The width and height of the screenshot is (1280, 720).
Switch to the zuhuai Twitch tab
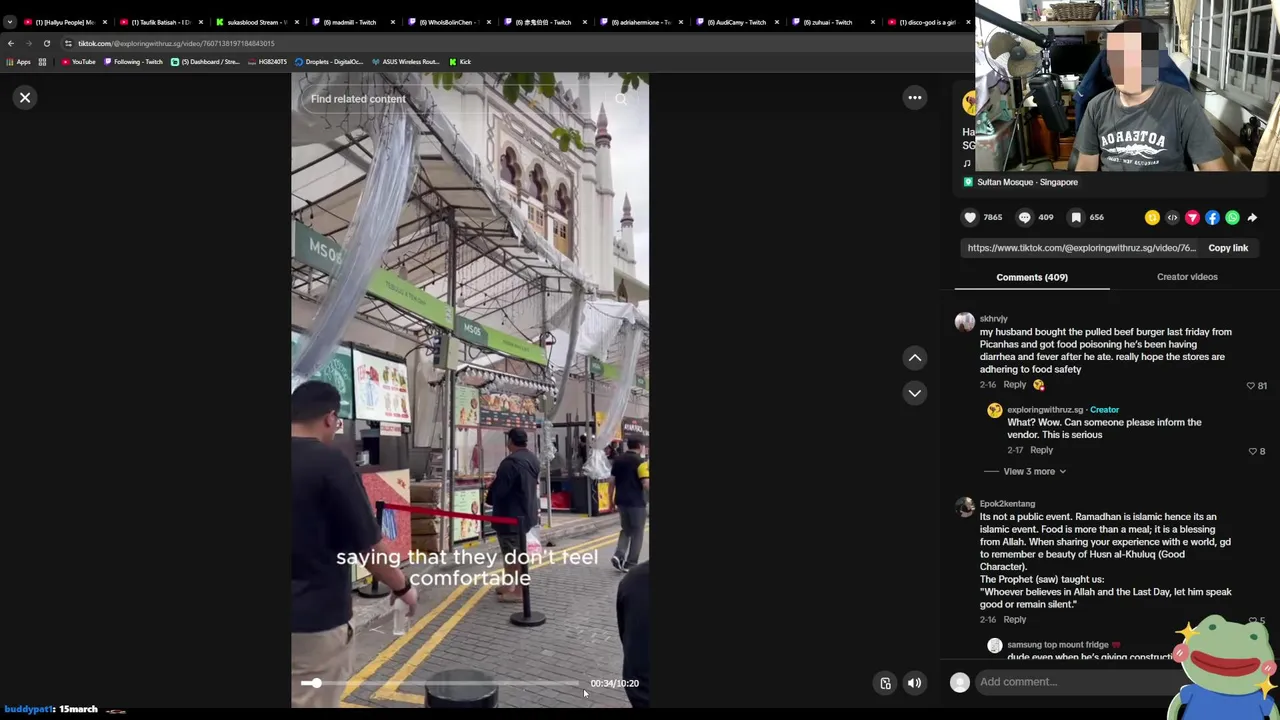(x=832, y=22)
